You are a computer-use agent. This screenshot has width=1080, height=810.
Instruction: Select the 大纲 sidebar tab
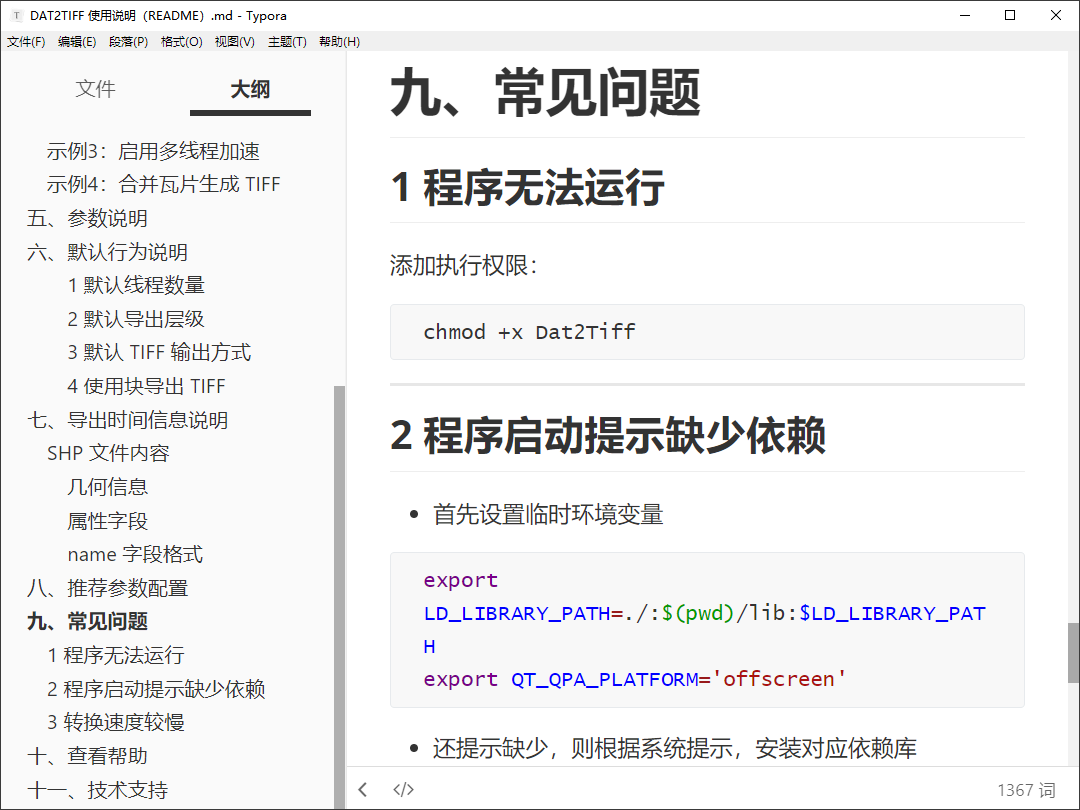(x=250, y=89)
